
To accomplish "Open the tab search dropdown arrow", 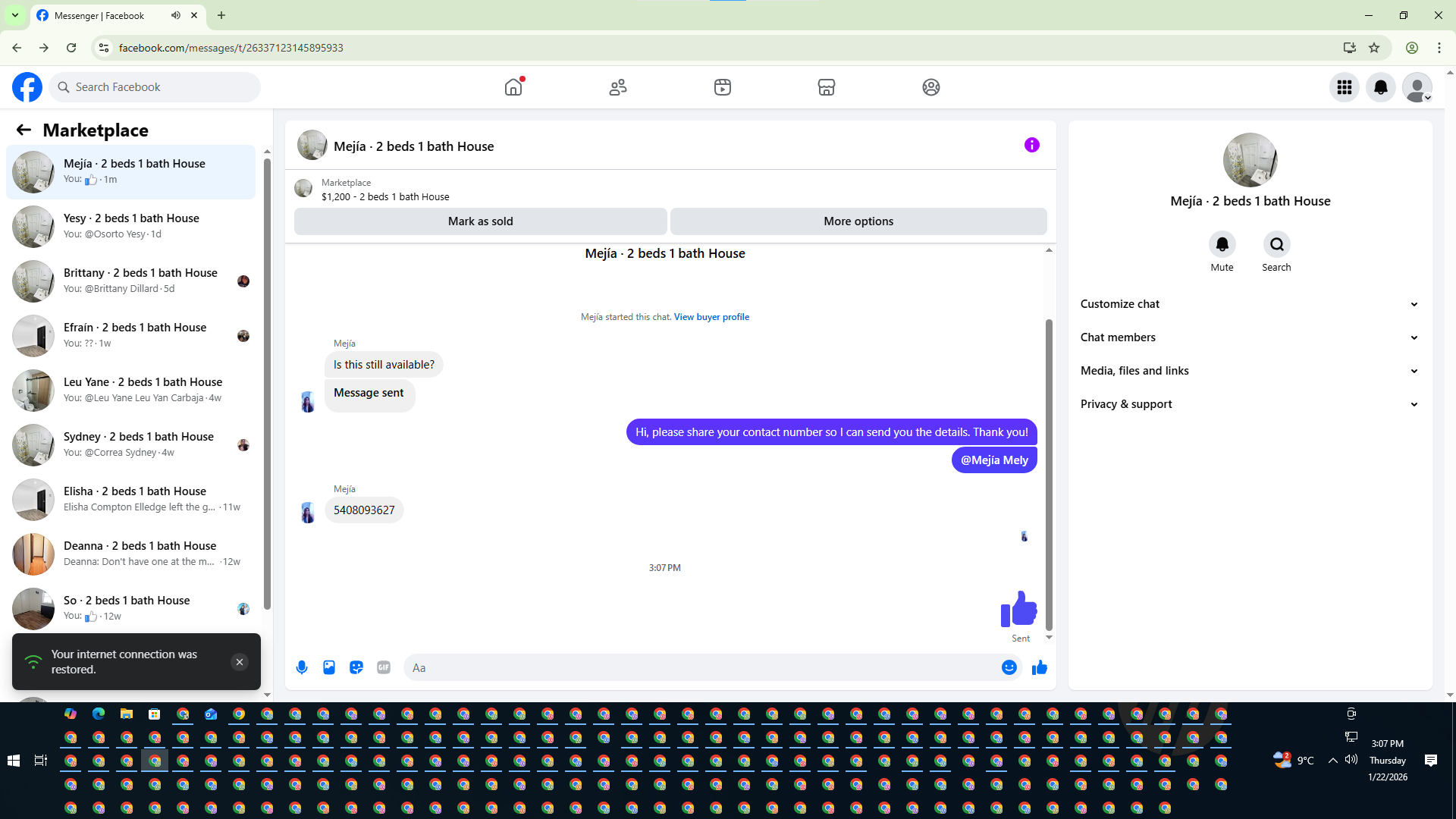I will pos(15,15).
